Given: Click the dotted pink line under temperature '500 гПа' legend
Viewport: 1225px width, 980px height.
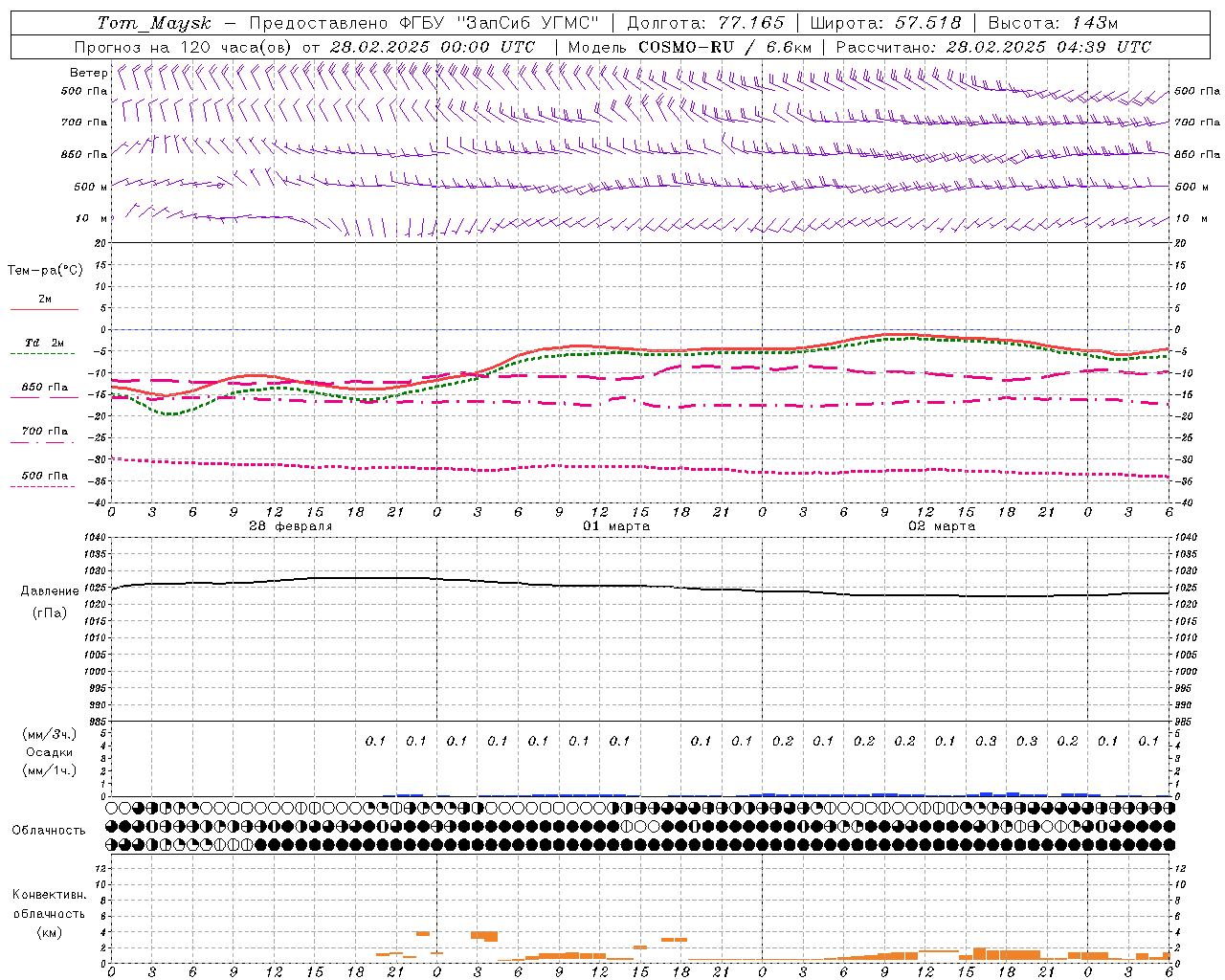Looking at the screenshot, I should tap(42, 486).
